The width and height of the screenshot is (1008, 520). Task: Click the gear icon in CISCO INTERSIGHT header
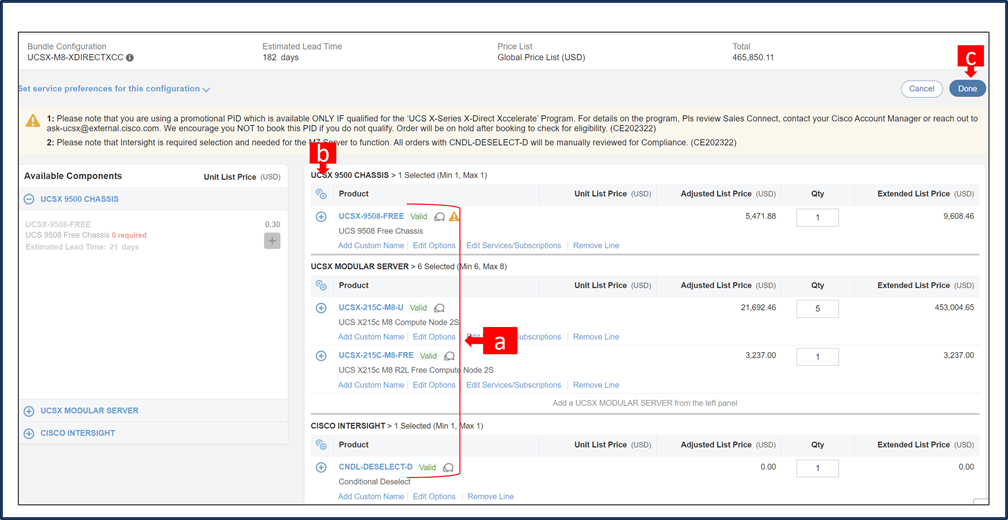coord(321,445)
